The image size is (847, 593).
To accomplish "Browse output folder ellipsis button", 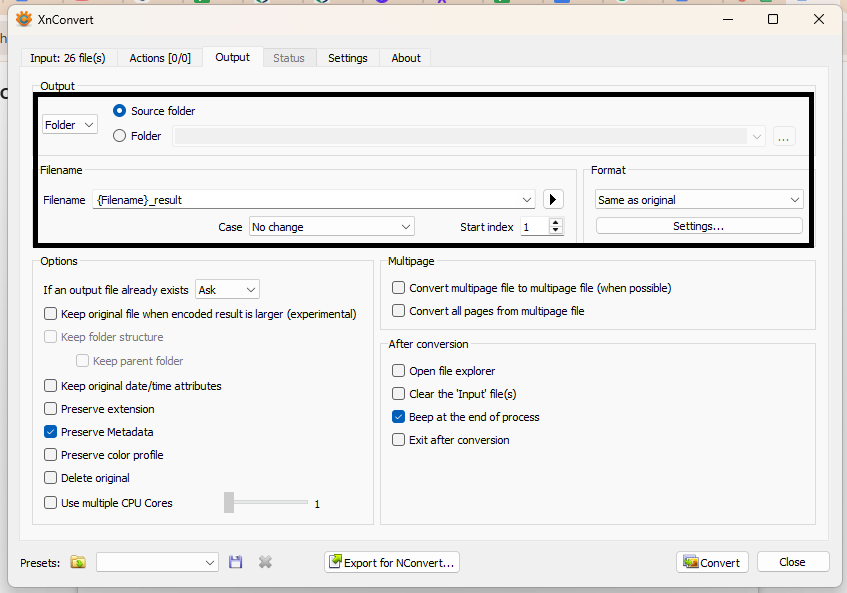I will coord(784,136).
